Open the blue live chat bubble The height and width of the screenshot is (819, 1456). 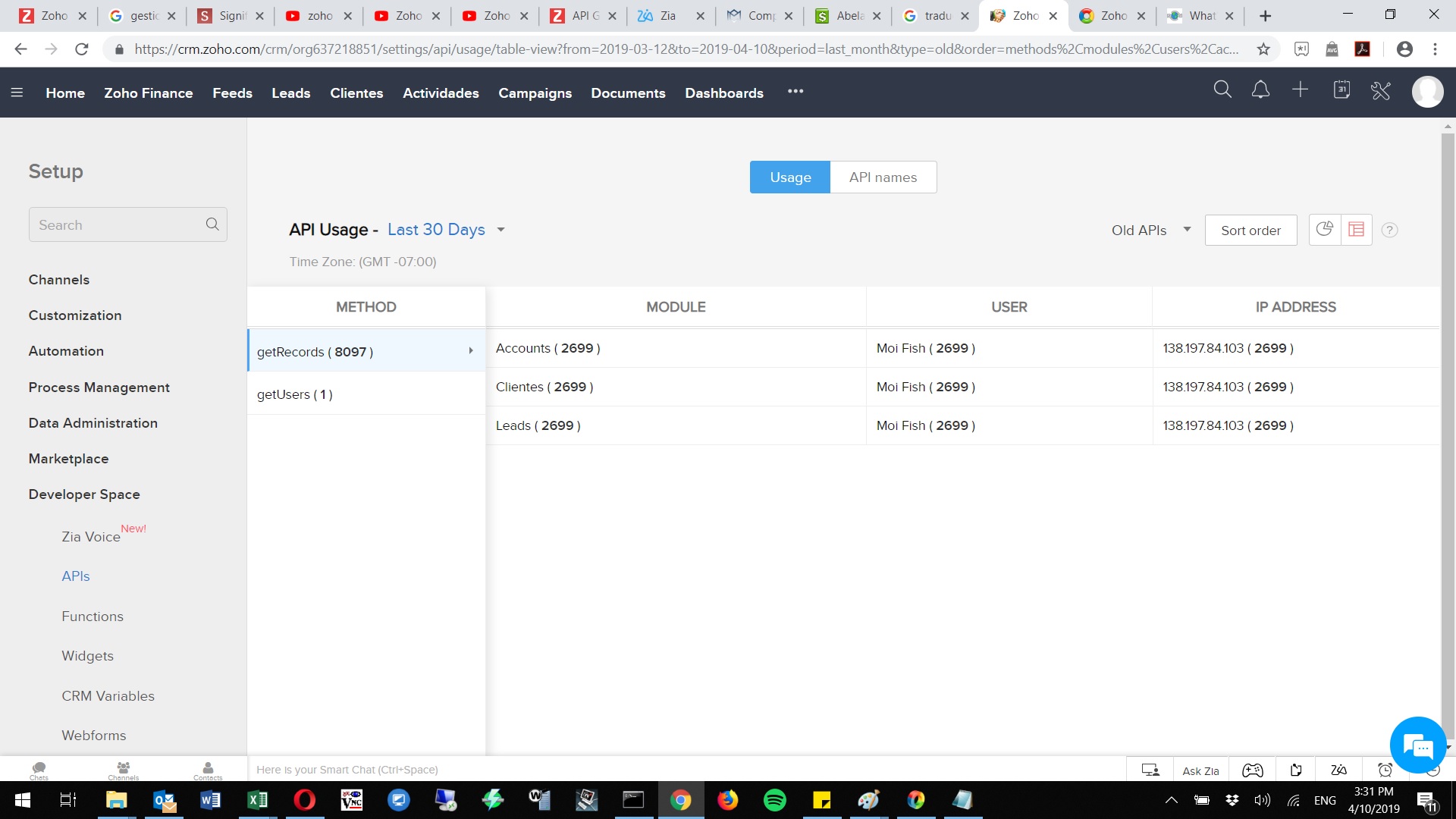1417,745
